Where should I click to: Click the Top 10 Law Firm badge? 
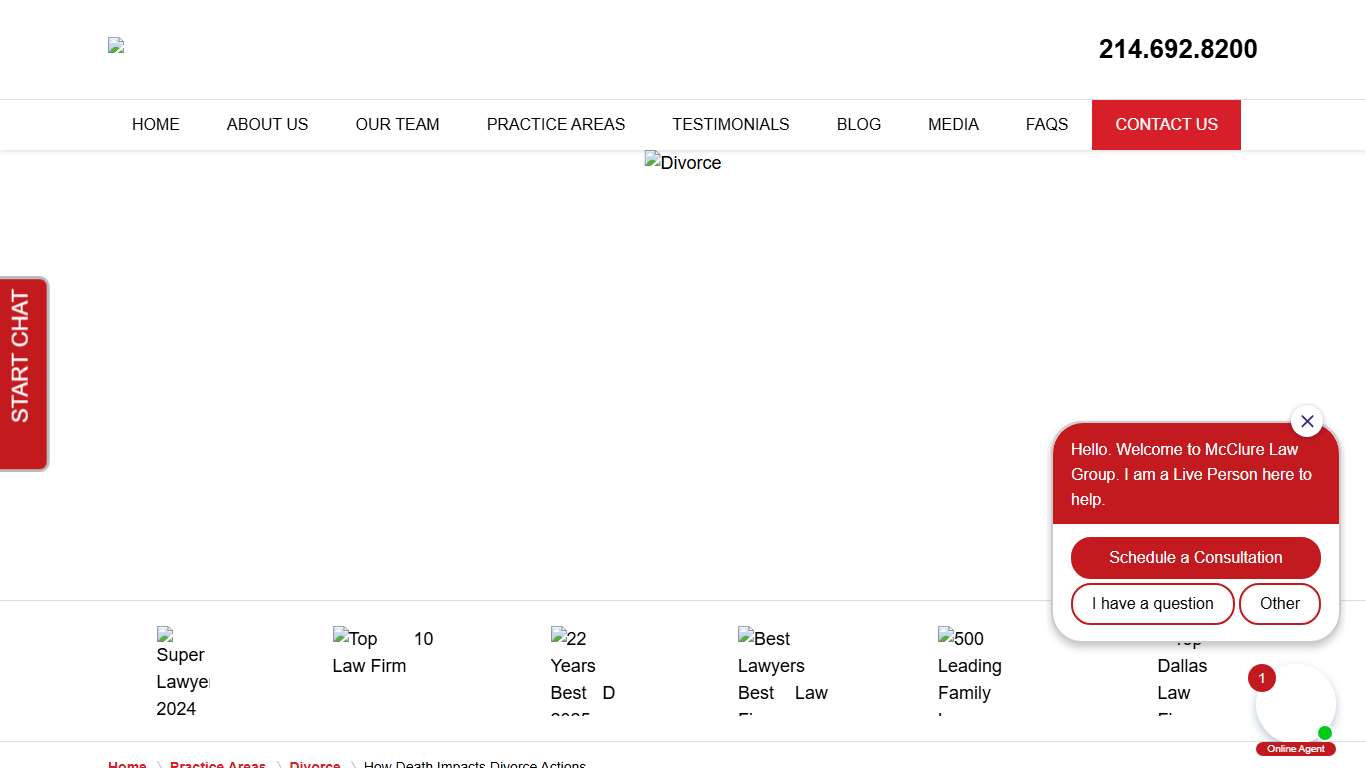click(382, 652)
